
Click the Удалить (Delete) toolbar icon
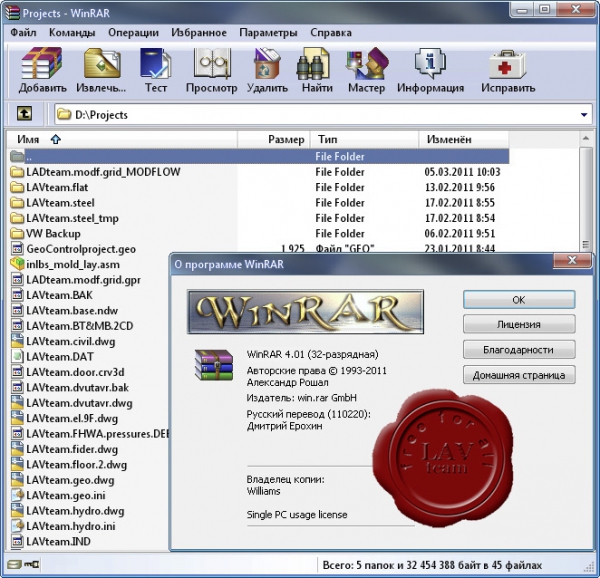tap(267, 63)
